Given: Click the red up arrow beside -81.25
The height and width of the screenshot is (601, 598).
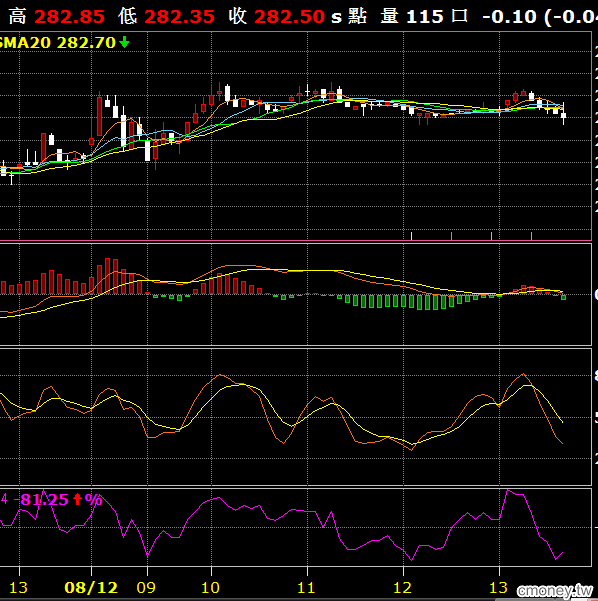Looking at the screenshot, I should 77,499.
